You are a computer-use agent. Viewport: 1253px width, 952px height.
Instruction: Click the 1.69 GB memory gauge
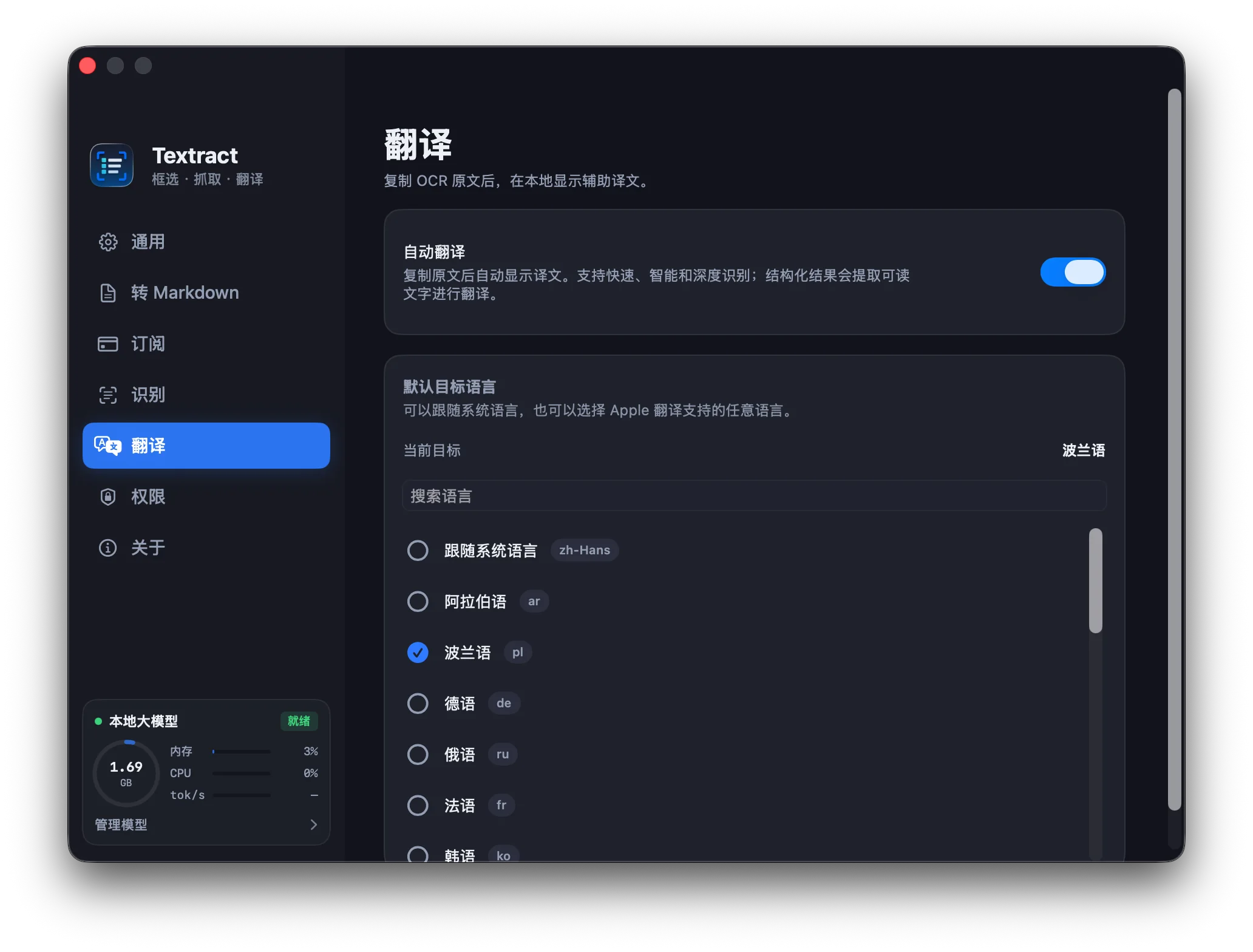126,773
